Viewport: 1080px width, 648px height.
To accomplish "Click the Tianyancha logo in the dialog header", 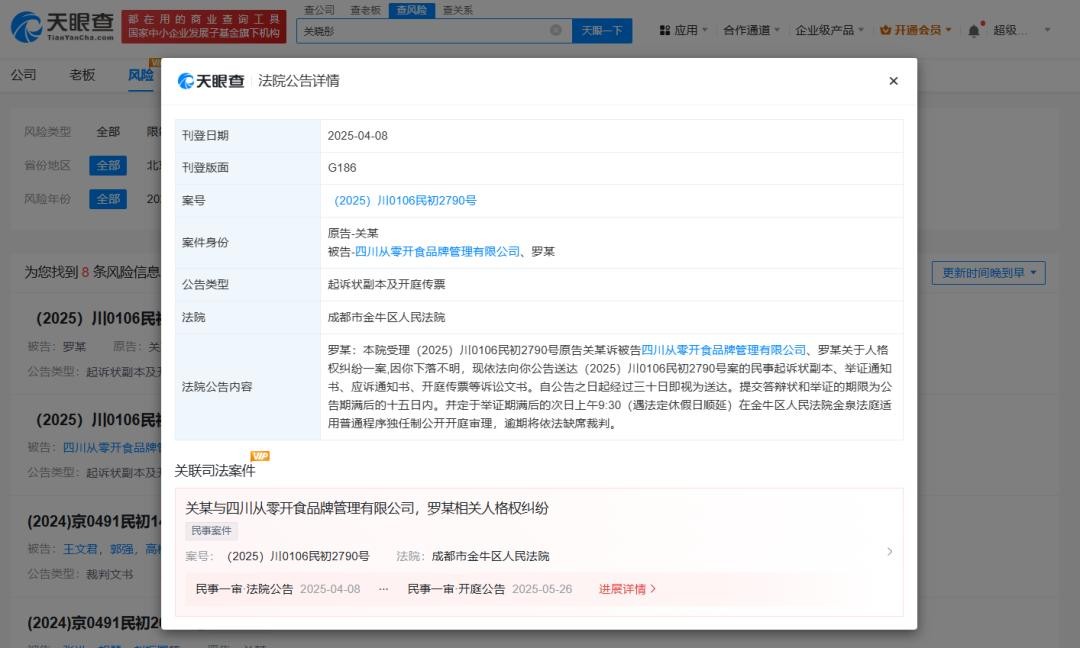I will coord(211,81).
